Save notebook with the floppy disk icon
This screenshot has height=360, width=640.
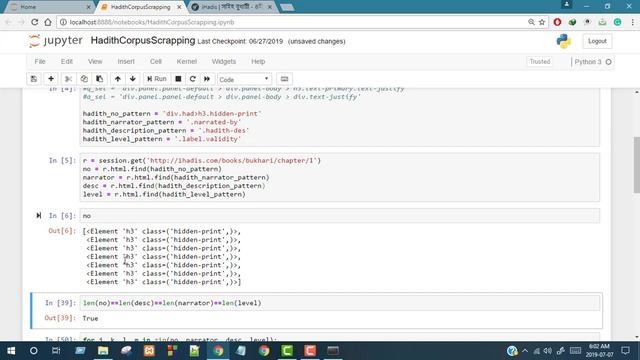[34, 79]
